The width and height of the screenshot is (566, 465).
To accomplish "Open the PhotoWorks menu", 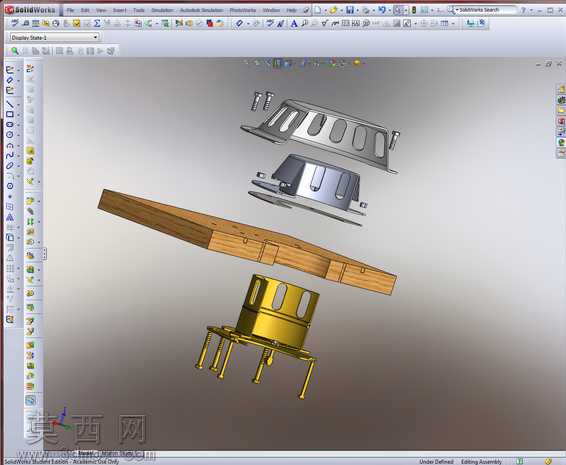I will click(x=243, y=10).
